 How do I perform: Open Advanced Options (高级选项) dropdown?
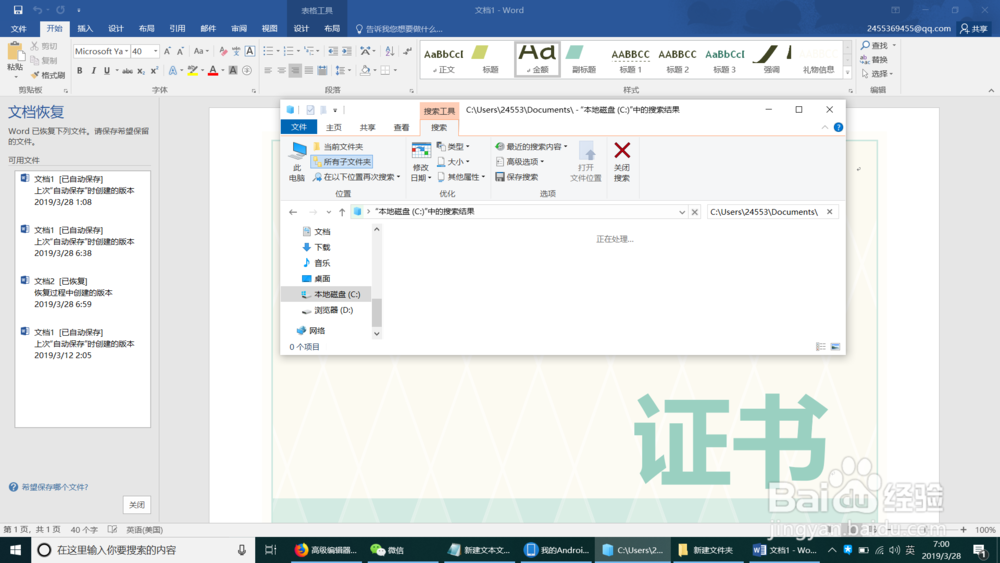[x=520, y=162]
